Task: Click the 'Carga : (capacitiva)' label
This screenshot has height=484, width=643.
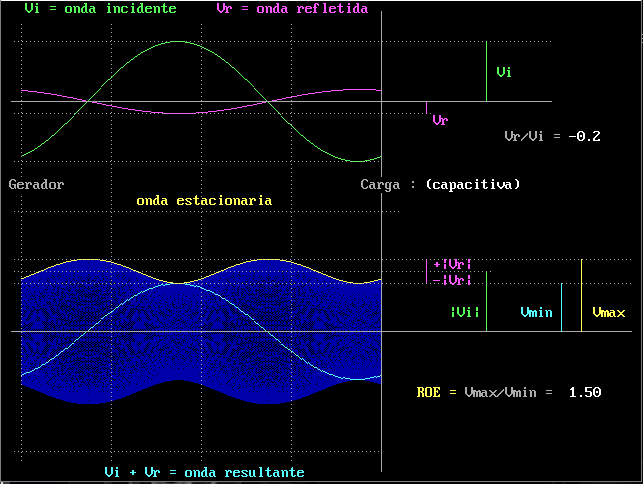Action: click(x=440, y=185)
